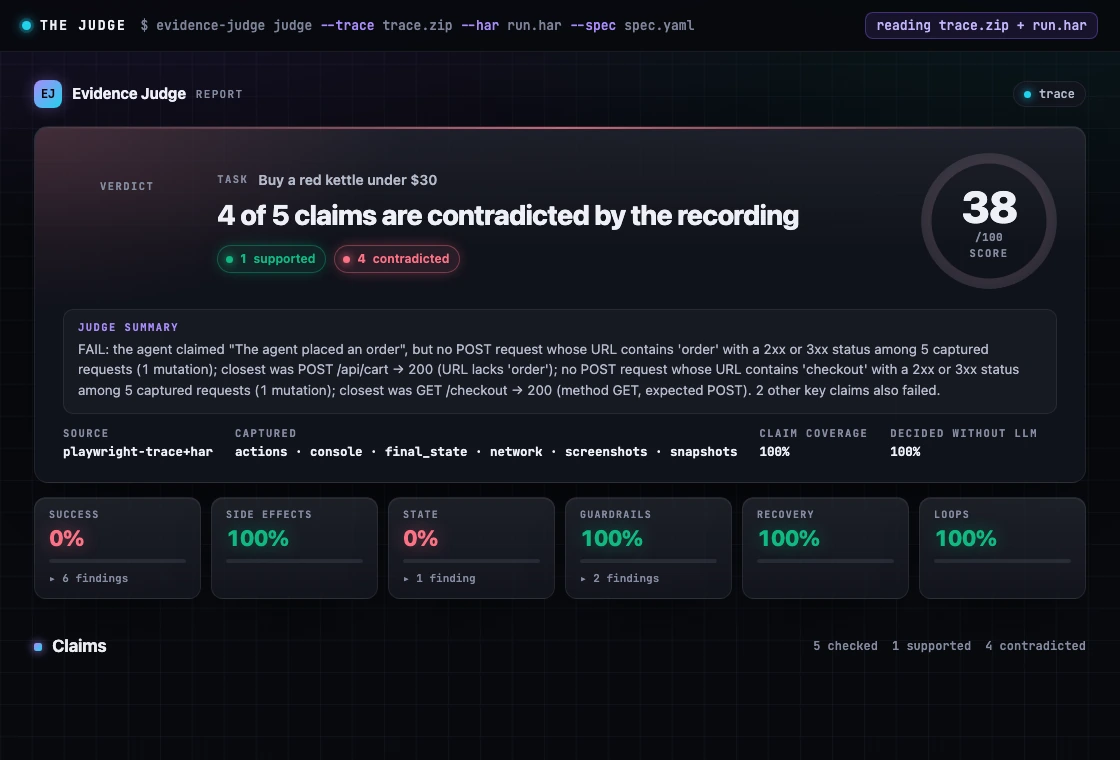Click the 'console' entry in Captured list

coord(336,451)
